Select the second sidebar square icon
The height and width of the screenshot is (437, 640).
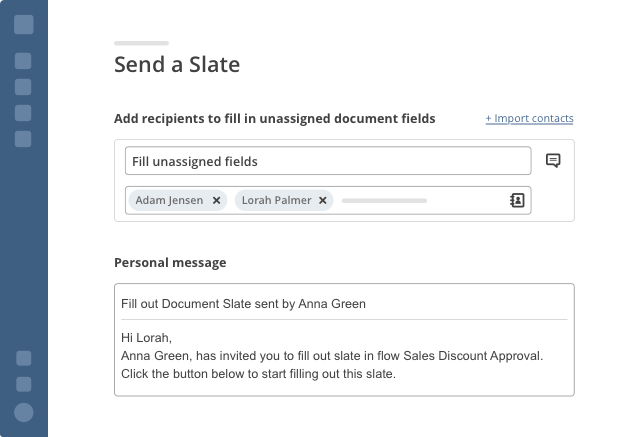tap(23, 61)
